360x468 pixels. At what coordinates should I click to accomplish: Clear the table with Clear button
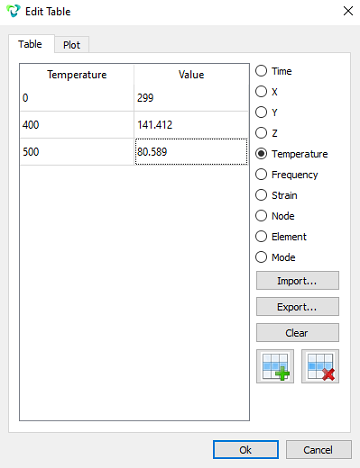pos(297,333)
